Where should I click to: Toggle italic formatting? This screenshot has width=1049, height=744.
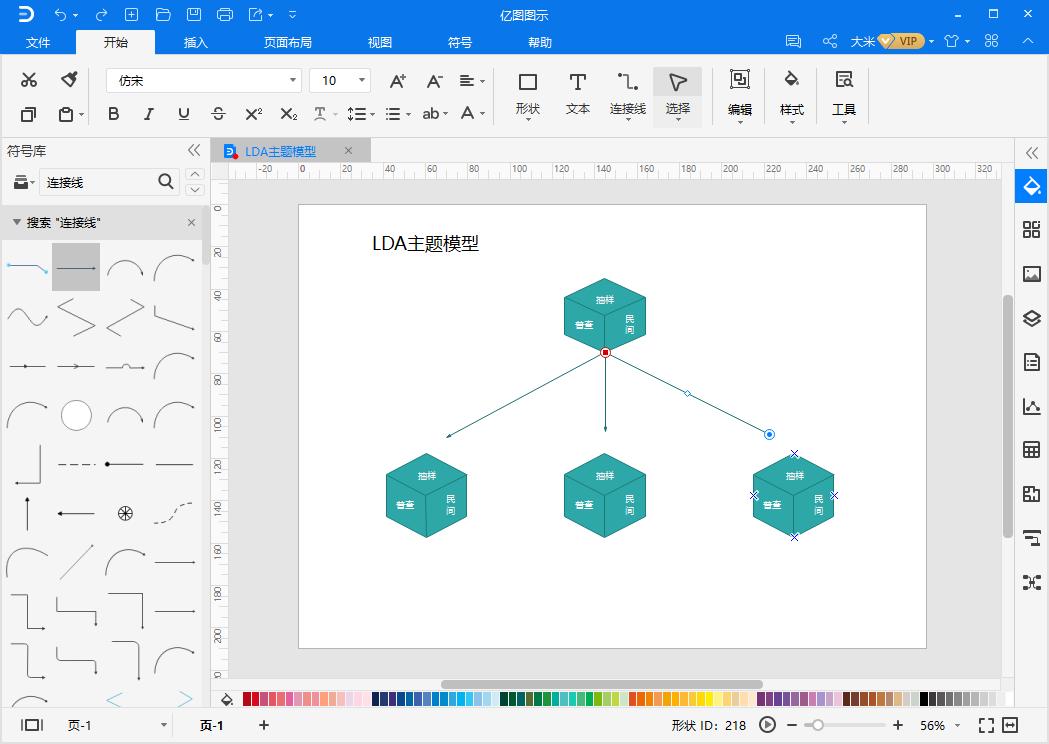tap(148, 114)
